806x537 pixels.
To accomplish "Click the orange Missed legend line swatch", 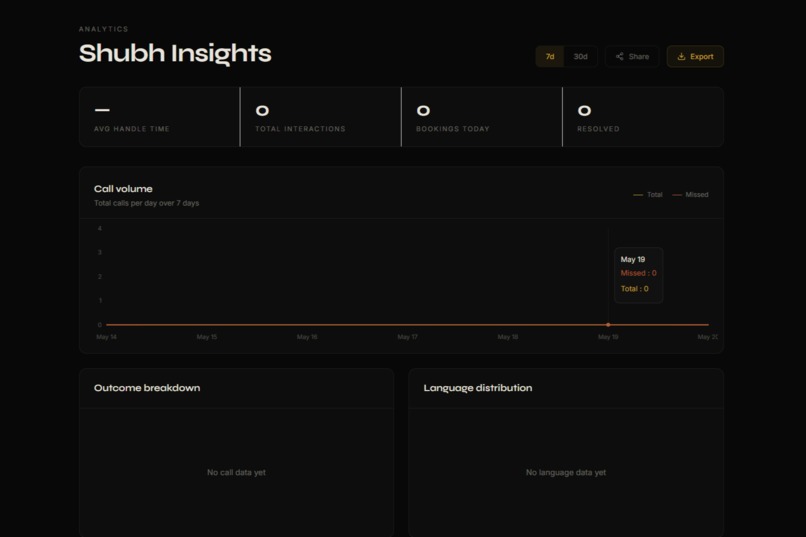I will (x=677, y=195).
